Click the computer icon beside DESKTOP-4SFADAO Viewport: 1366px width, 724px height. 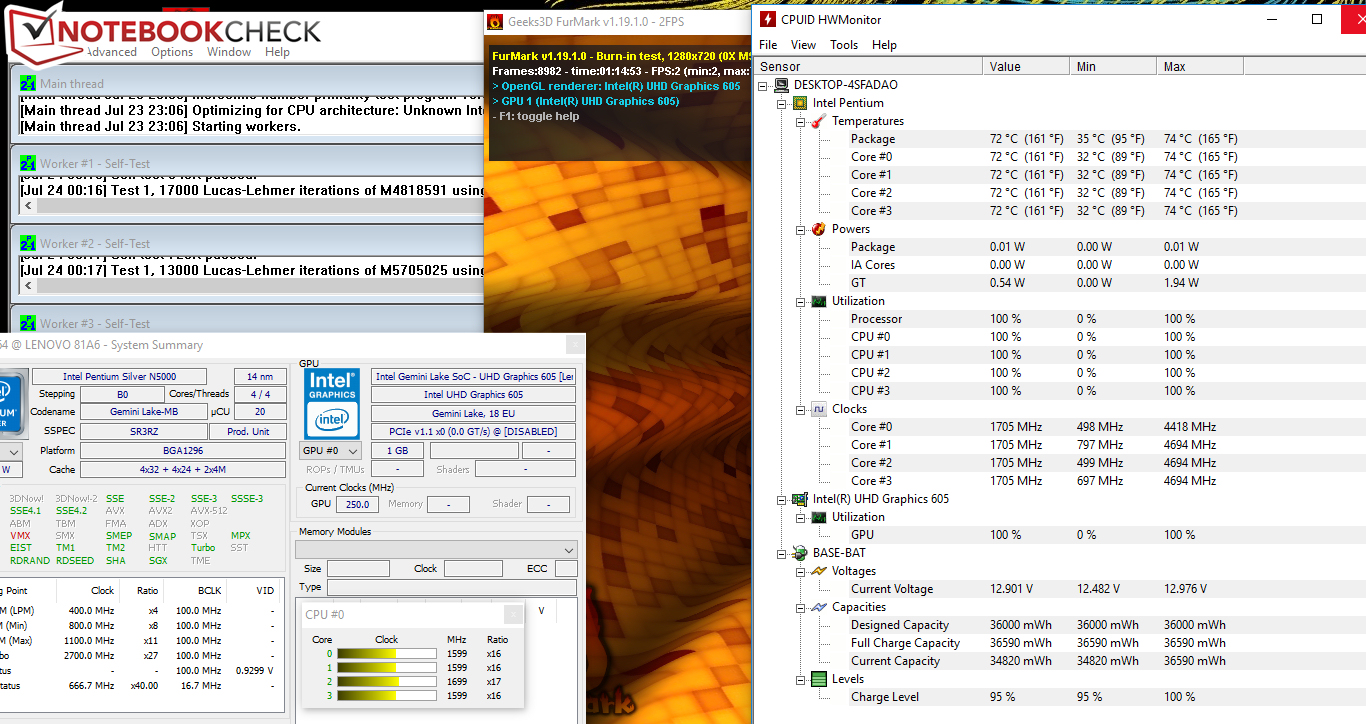point(782,85)
